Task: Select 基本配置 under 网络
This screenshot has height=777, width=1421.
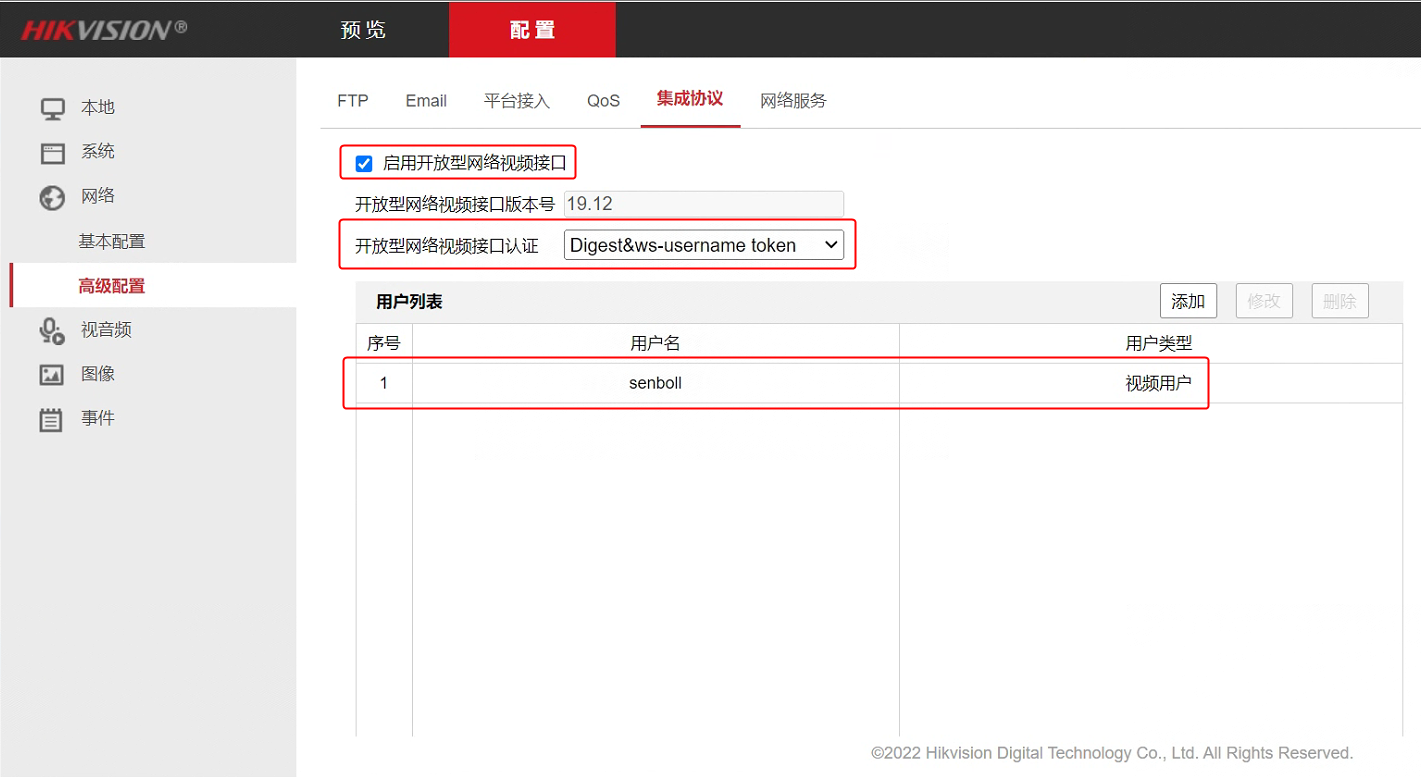Action: pyautogui.click(x=112, y=242)
